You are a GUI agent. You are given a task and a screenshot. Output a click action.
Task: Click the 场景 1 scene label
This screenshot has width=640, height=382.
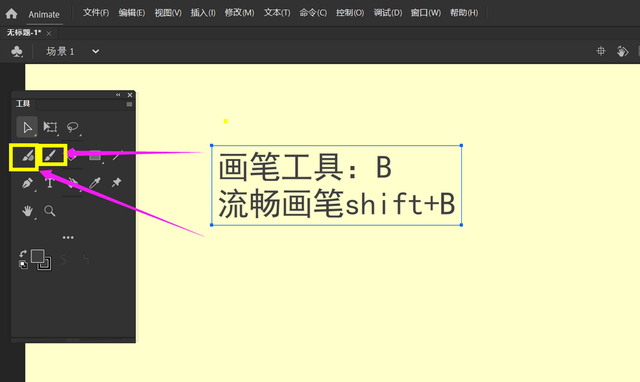point(60,51)
